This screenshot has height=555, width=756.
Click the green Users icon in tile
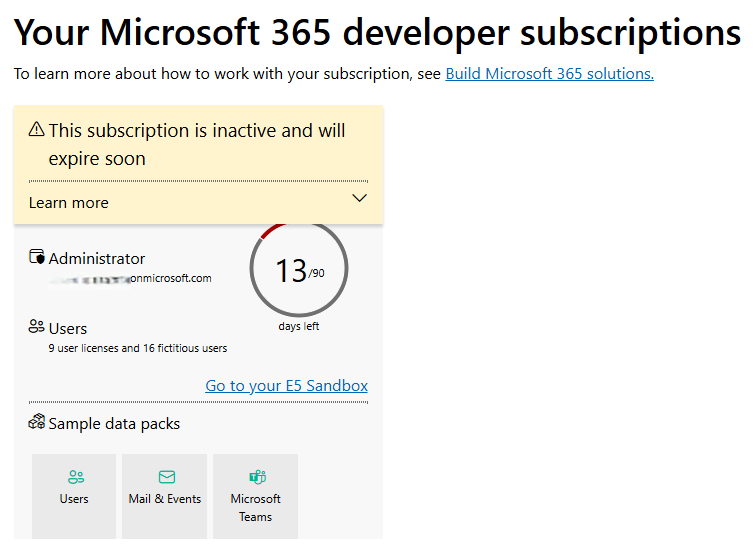pyautogui.click(x=76, y=477)
